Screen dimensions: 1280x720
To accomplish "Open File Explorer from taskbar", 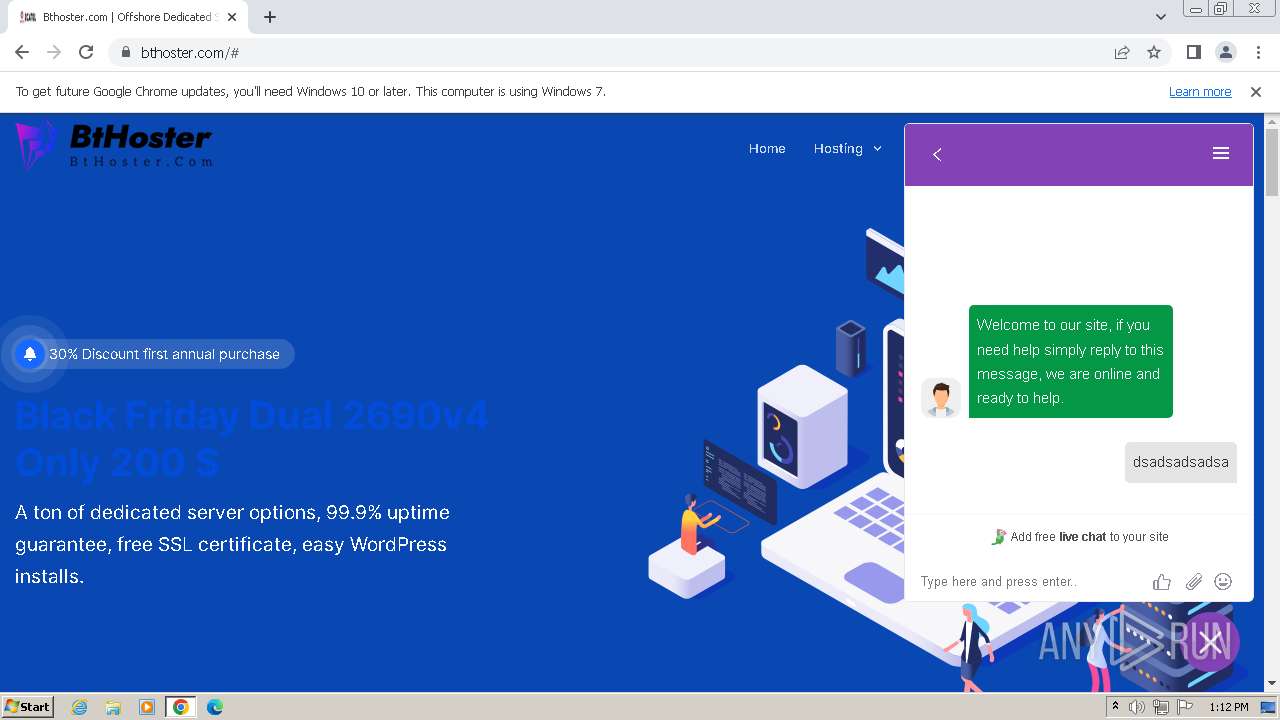I will point(113,707).
